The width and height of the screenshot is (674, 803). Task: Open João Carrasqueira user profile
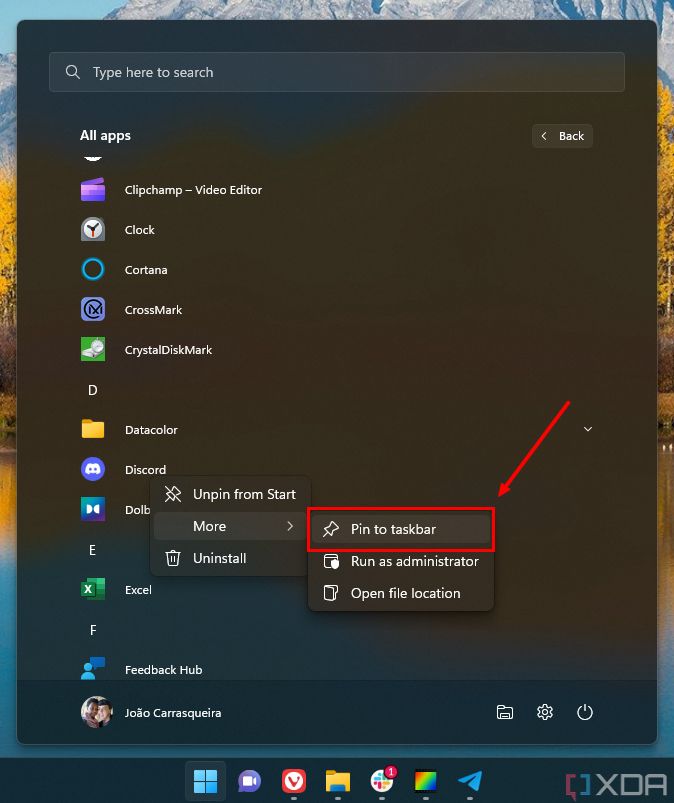152,712
